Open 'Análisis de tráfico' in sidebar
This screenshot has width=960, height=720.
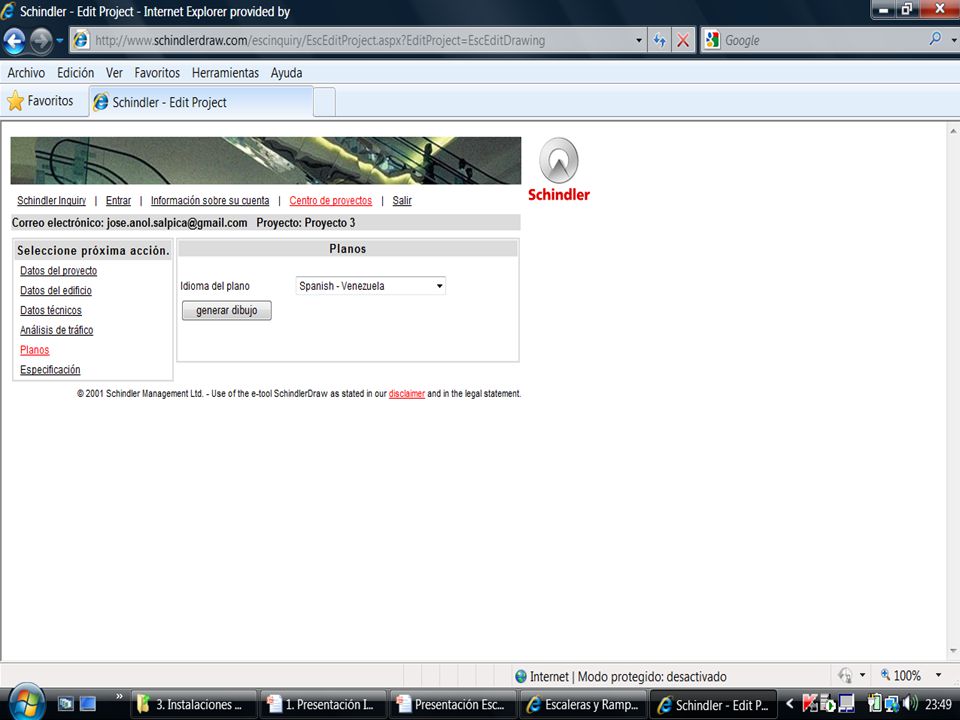tap(56, 330)
